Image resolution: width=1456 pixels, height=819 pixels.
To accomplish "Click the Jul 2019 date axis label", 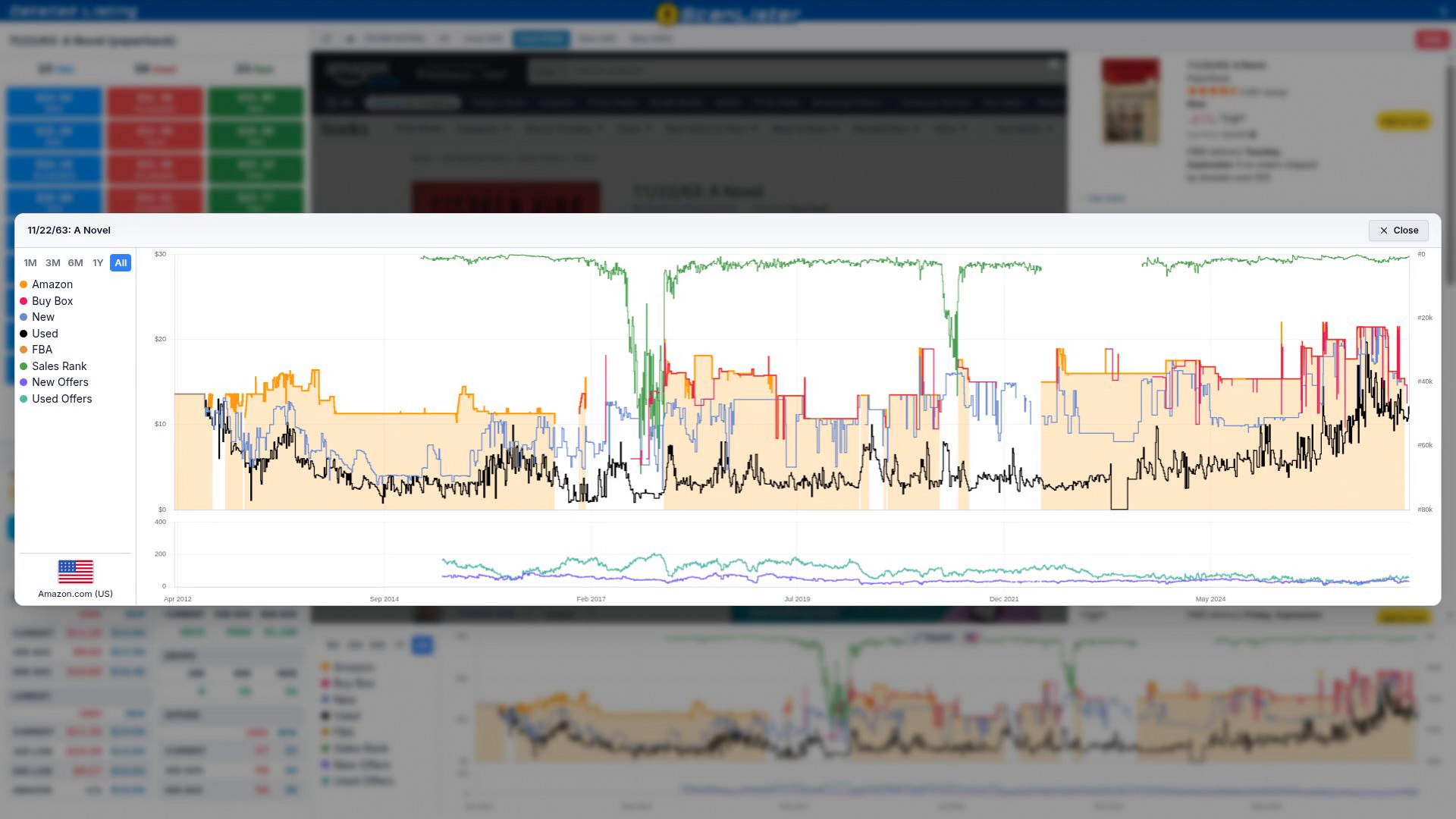I will pos(797,599).
